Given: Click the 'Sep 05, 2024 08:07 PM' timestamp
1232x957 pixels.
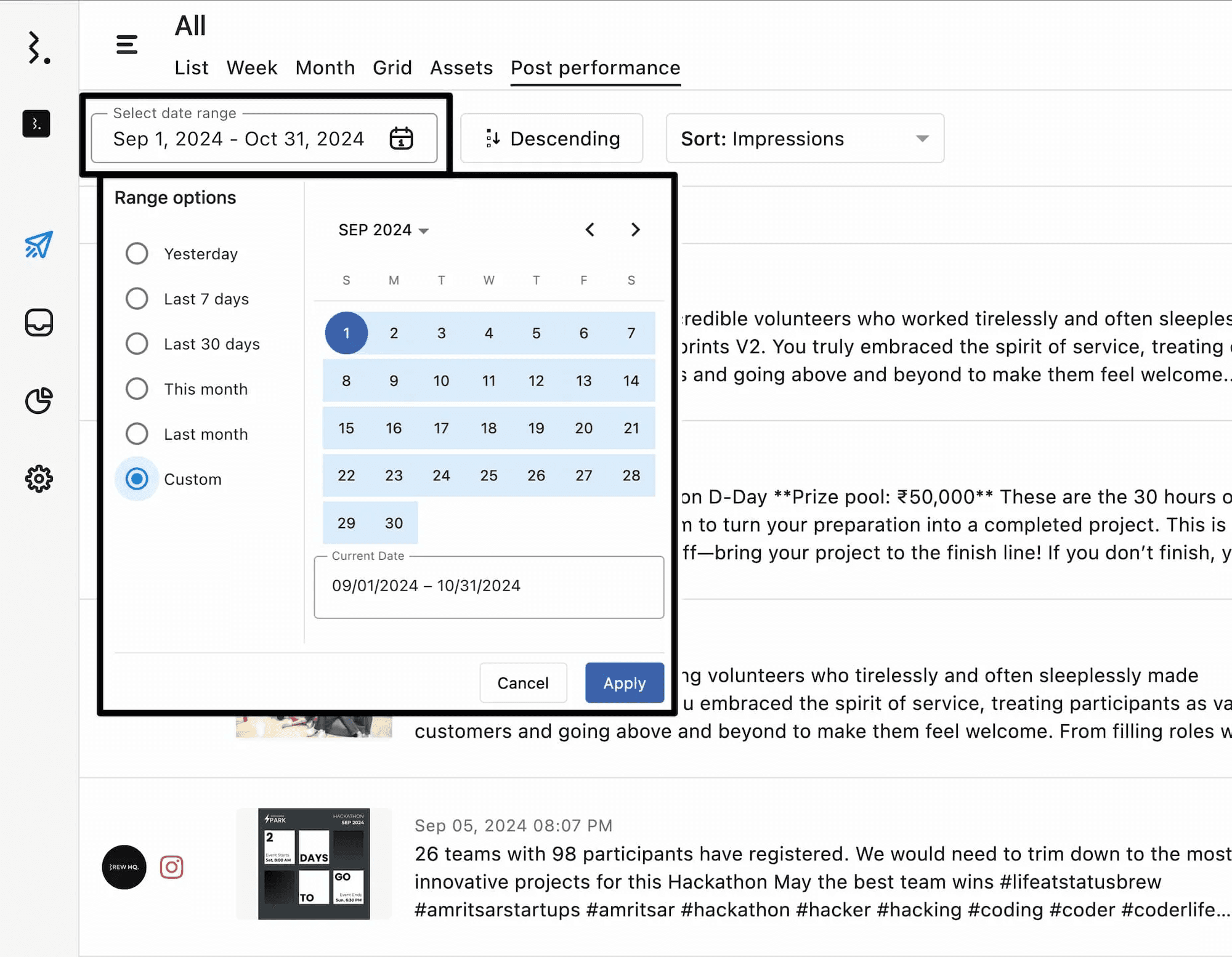Looking at the screenshot, I should click(x=513, y=825).
